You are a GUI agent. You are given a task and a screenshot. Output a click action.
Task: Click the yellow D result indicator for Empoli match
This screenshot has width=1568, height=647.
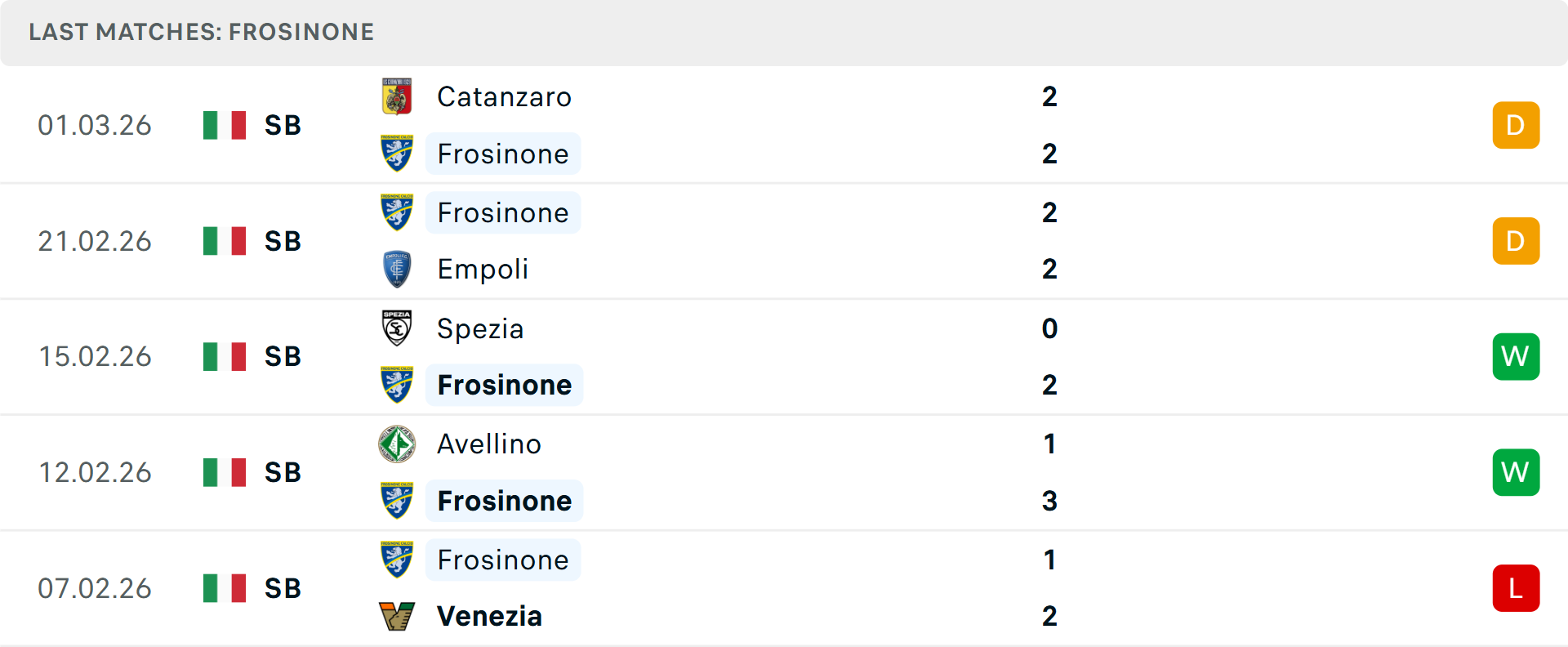pos(1516,241)
